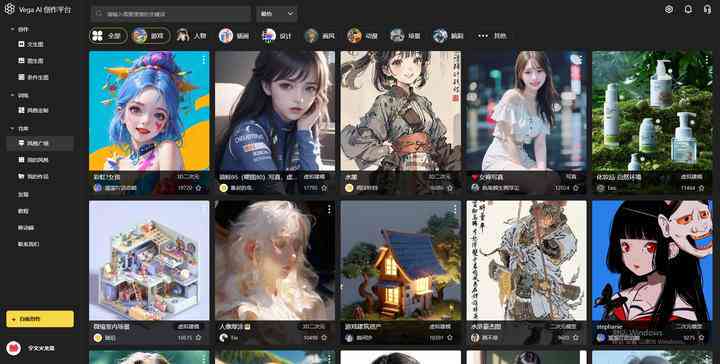The height and width of the screenshot is (364, 720).
Task: Open the sort dropdown beside the search box
Action: coord(277,14)
